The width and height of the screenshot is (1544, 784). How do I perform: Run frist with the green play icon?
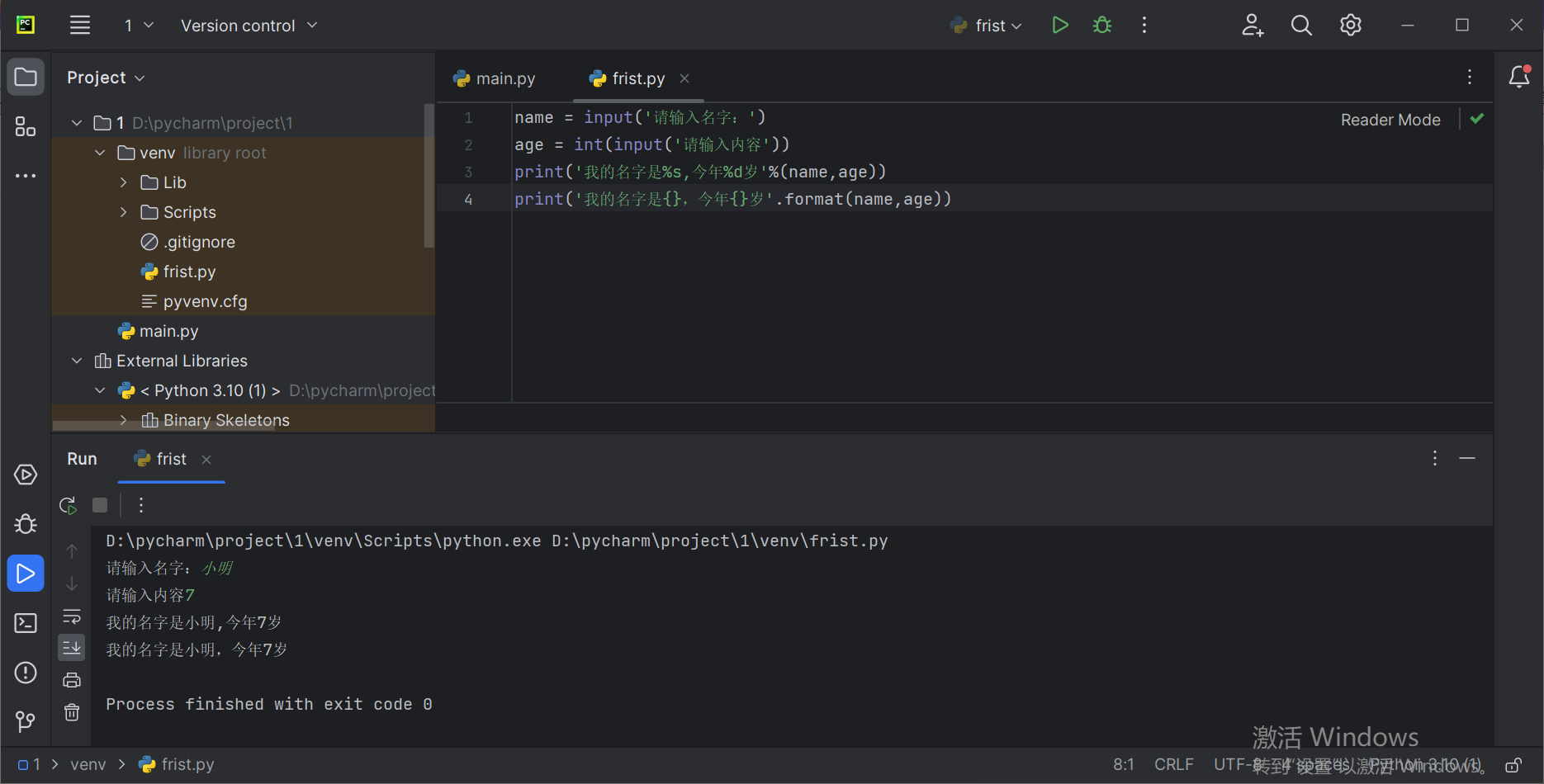1060,26
